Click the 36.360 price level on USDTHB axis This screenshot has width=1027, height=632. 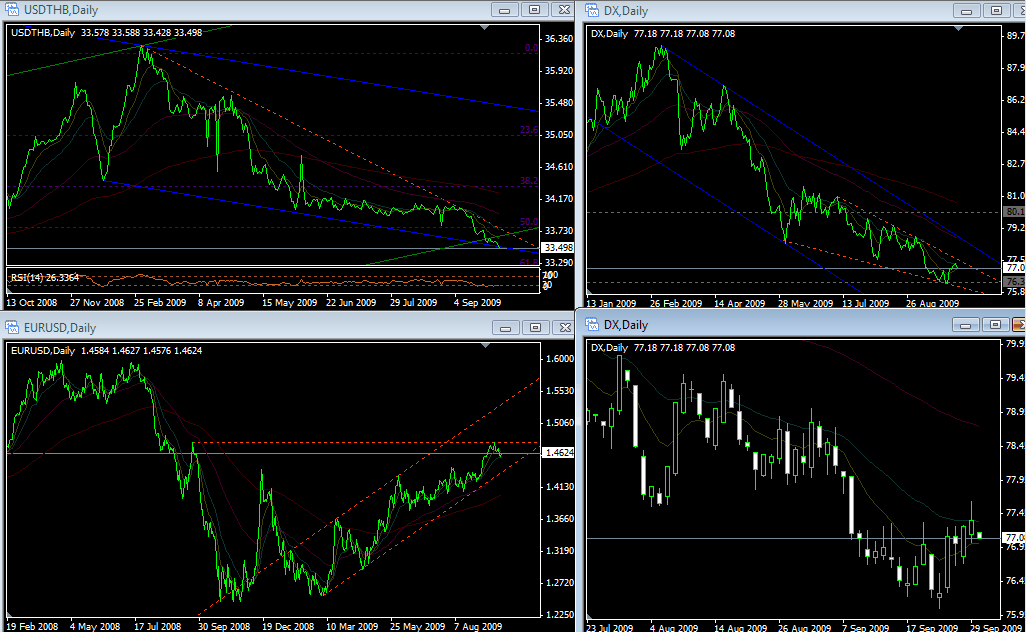tap(559, 39)
